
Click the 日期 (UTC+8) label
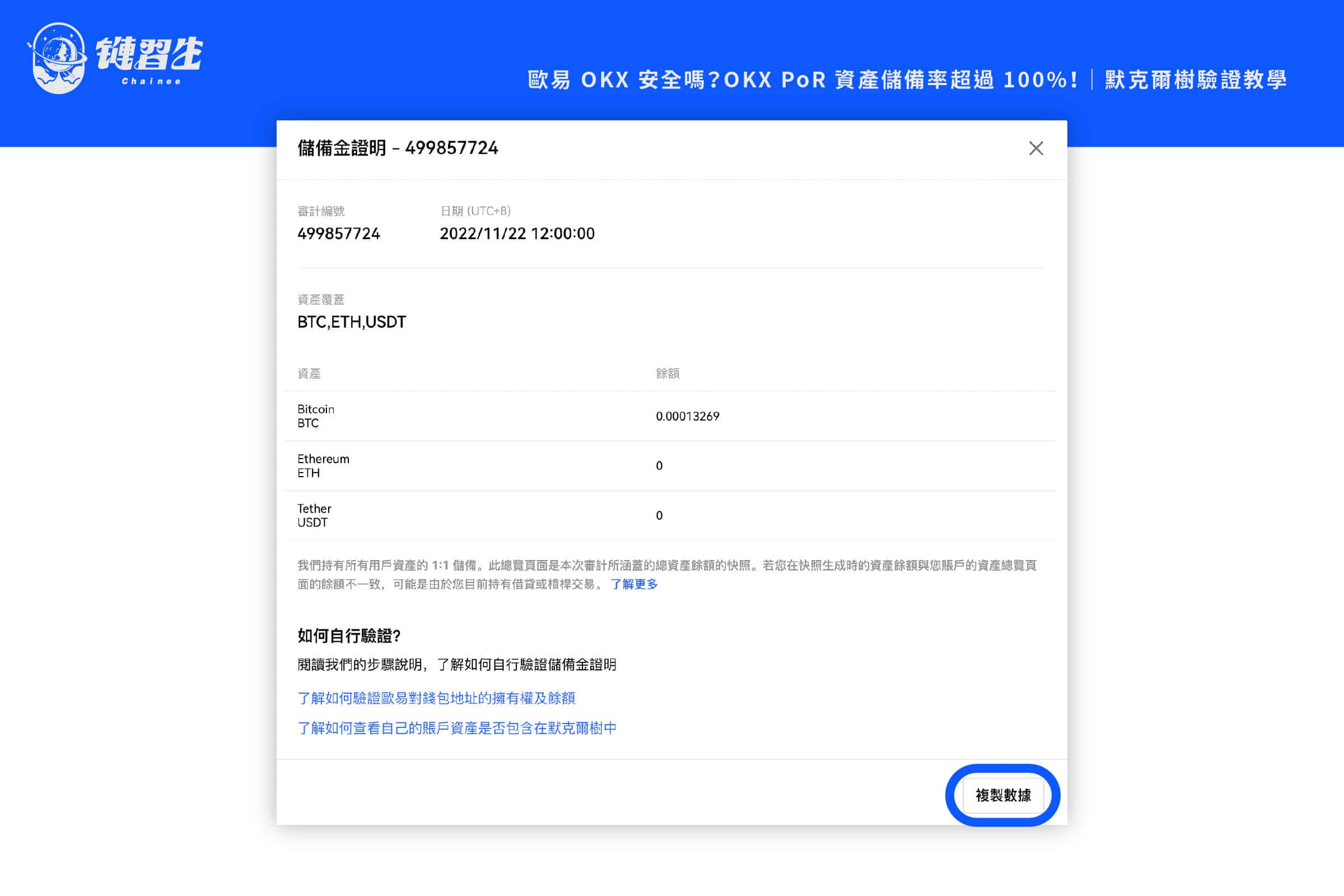[x=475, y=212]
